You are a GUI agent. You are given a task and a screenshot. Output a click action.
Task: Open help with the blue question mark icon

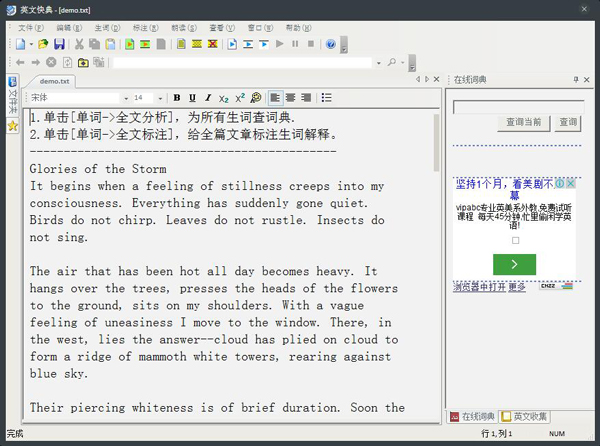click(331, 44)
